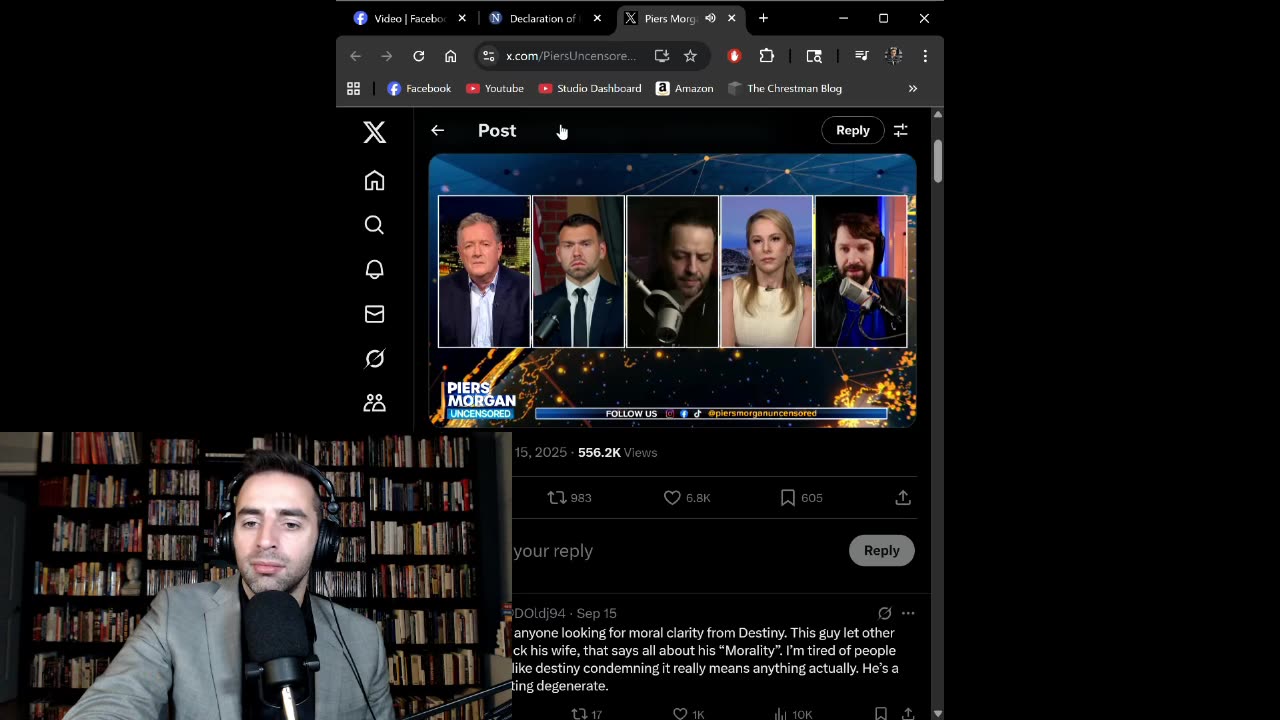The image size is (1280, 720).
Task: Open Grok explain icon on reply
Action: click(x=885, y=613)
